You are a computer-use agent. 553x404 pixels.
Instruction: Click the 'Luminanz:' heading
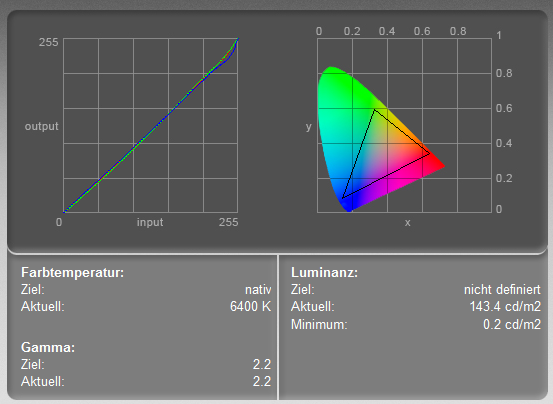[324, 273]
